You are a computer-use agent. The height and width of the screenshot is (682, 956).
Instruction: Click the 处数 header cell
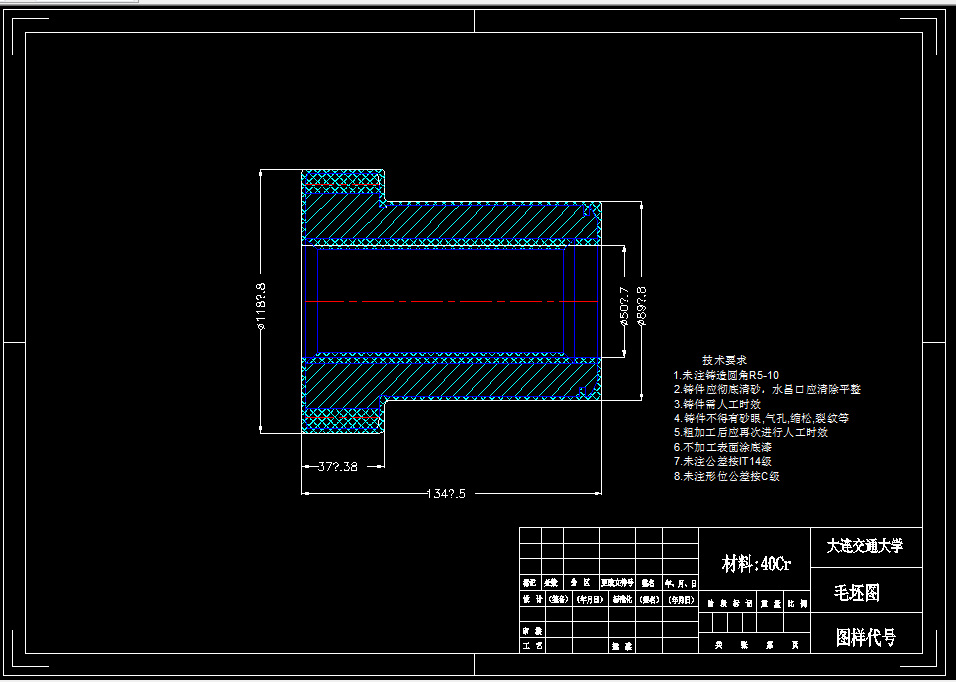coord(552,583)
